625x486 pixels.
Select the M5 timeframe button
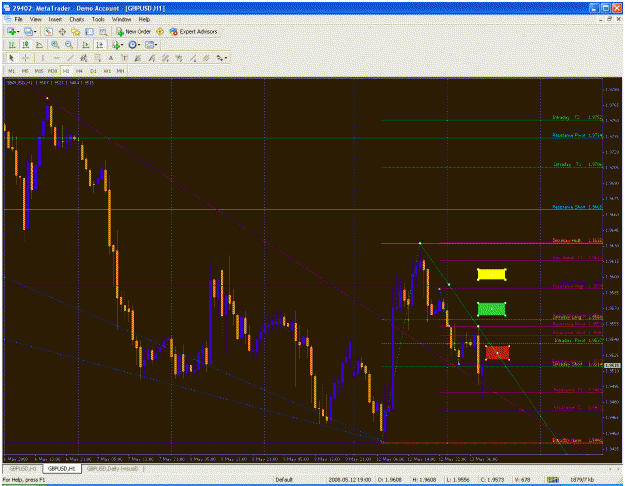click(25, 71)
